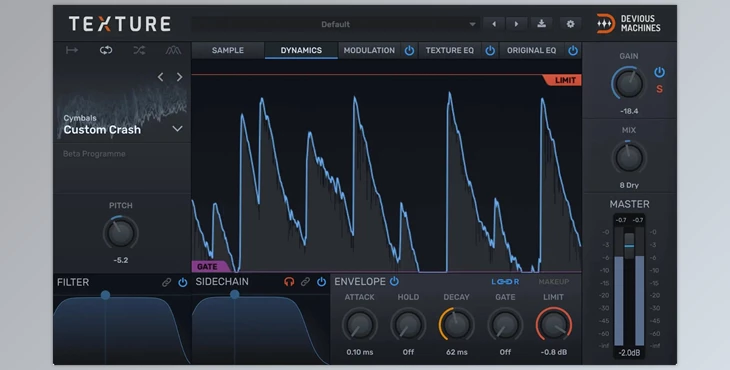Image resolution: width=730 pixels, height=370 pixels.
Task: Select the shuffle playback mode icon
Action: tap(139, 50)
